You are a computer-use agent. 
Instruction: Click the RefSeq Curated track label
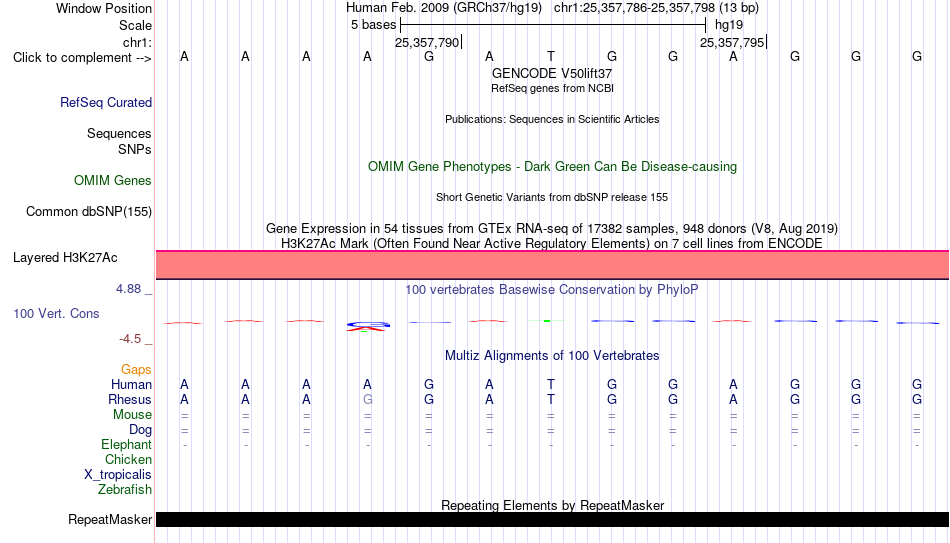click(x=105, y=102)
